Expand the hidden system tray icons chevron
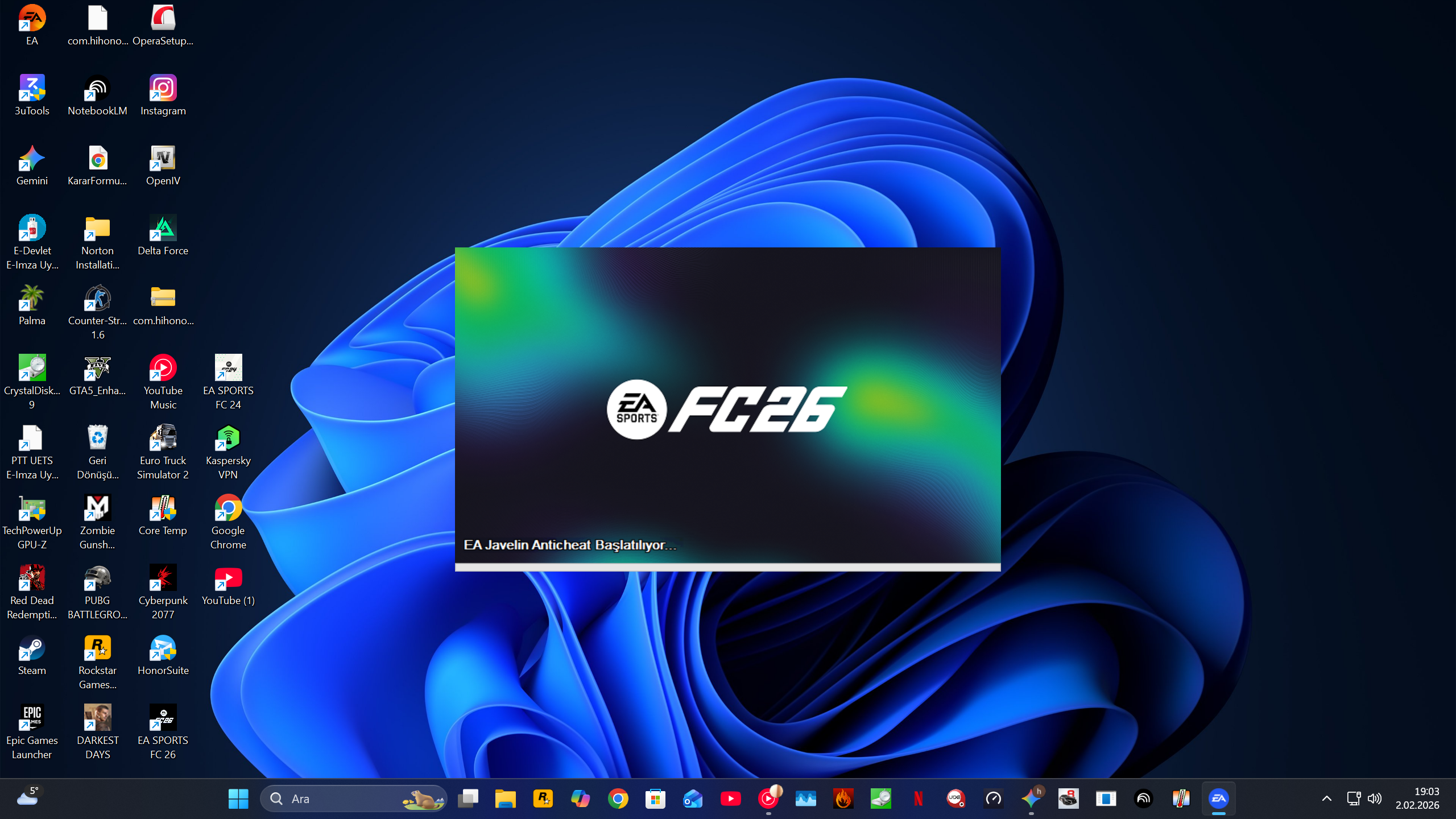The height and width of the screenshot is (819, 1456). (1326, 799)
